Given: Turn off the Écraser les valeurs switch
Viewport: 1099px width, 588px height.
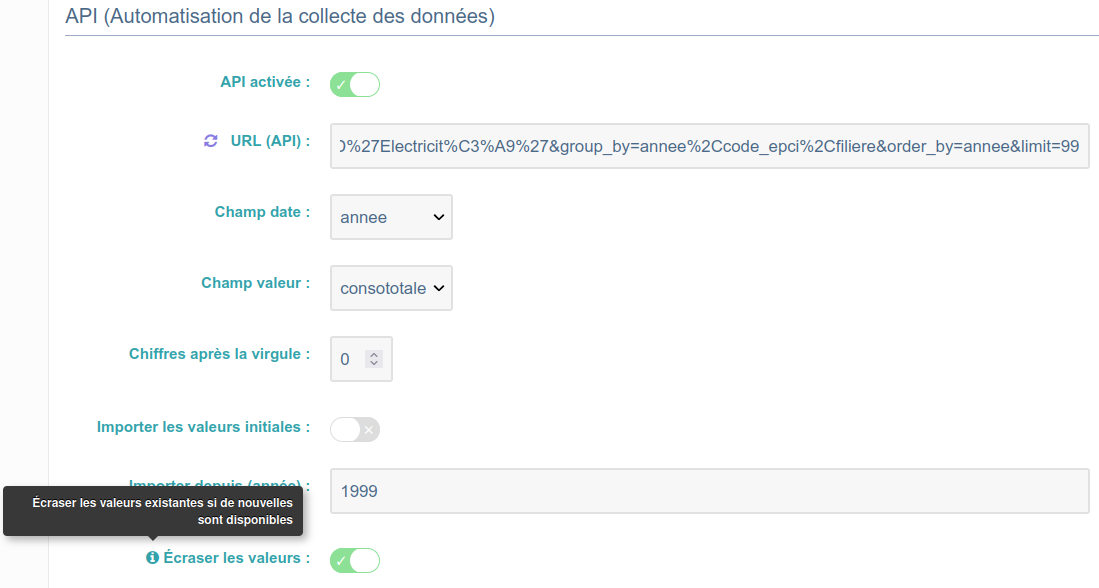Looking at the screenshot, I should pyautogui.click(x=355, y=560).
